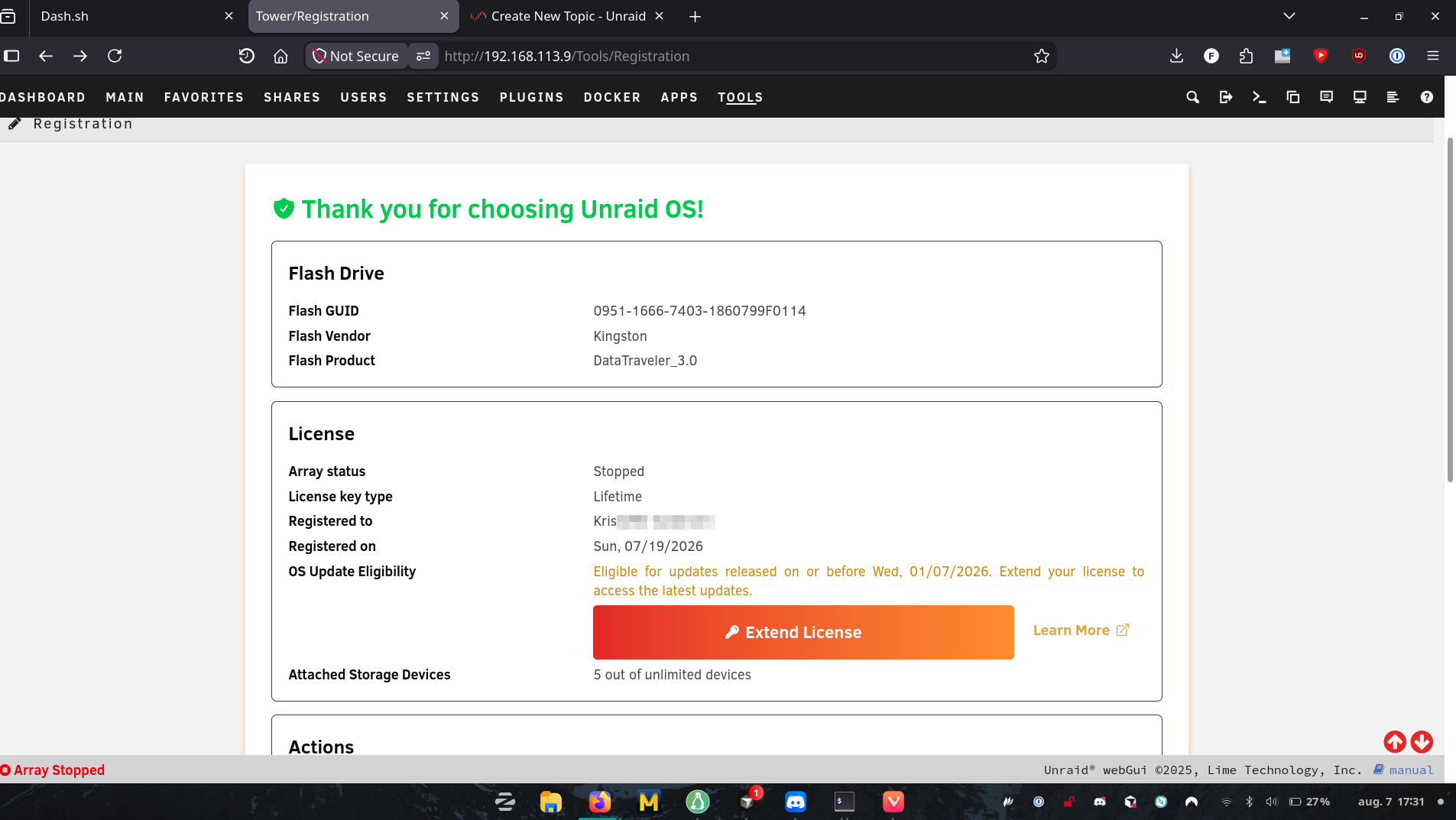This screenshot has width=1456, height=820.
Task: Click the page vertical scrollbar
Action: coord(1450,310)
